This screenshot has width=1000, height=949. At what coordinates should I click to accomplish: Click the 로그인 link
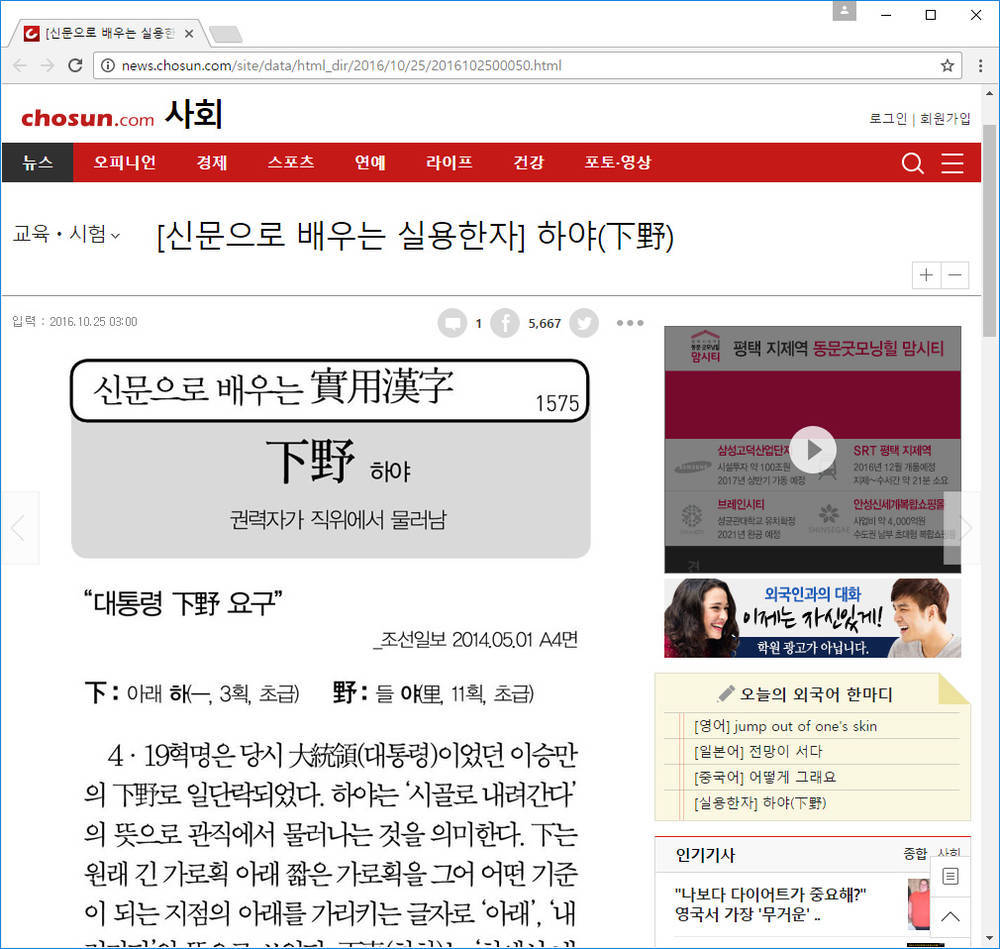click(x=887, y=118)
